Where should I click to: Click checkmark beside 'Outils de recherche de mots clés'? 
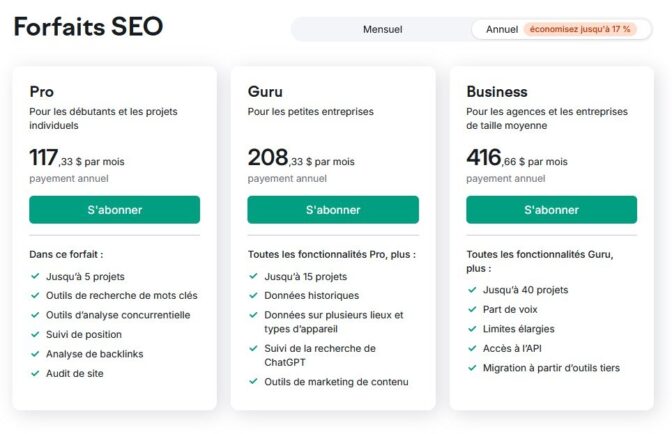(35, 296)
